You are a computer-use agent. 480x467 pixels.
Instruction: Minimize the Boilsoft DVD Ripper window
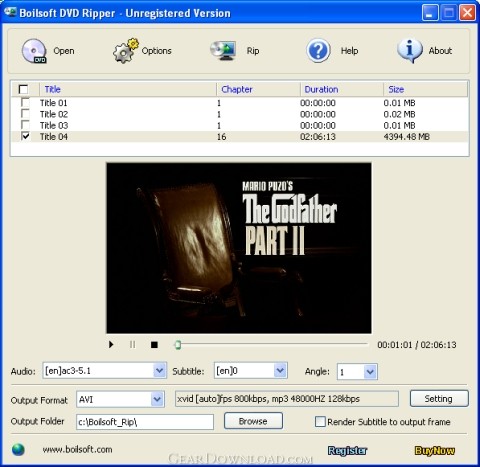tap(430, 13)
